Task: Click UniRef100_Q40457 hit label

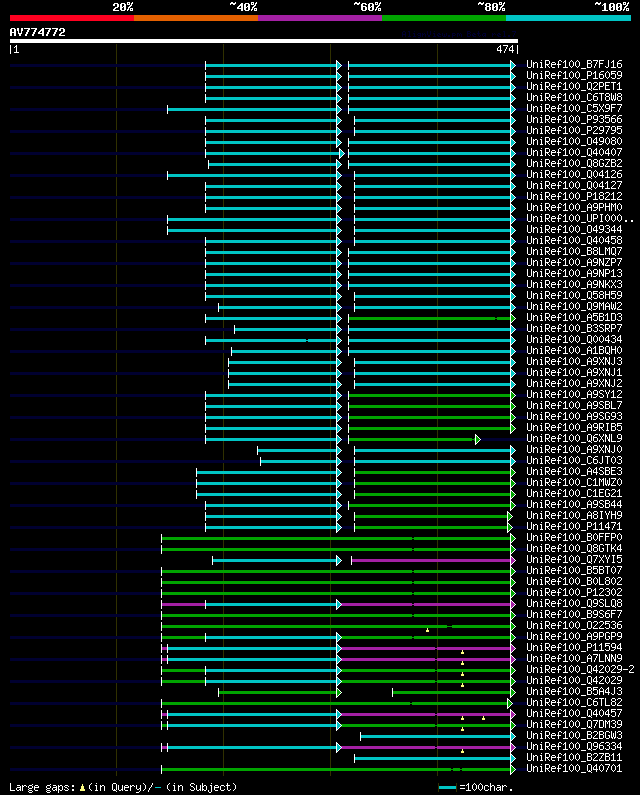Action: pyautogui.click(x=574, y=713)
